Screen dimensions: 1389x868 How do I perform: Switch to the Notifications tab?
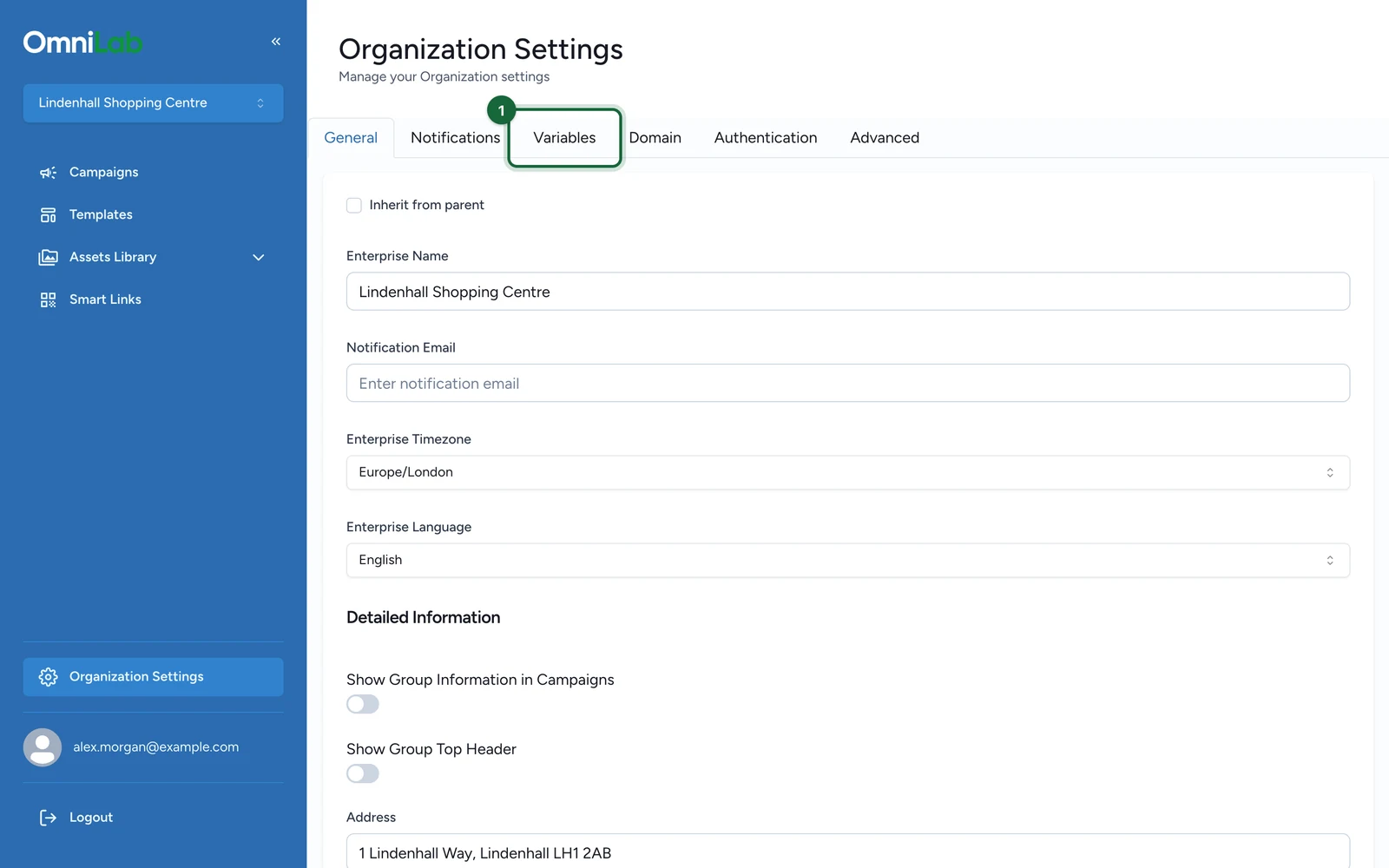click(x=455, y=138)
